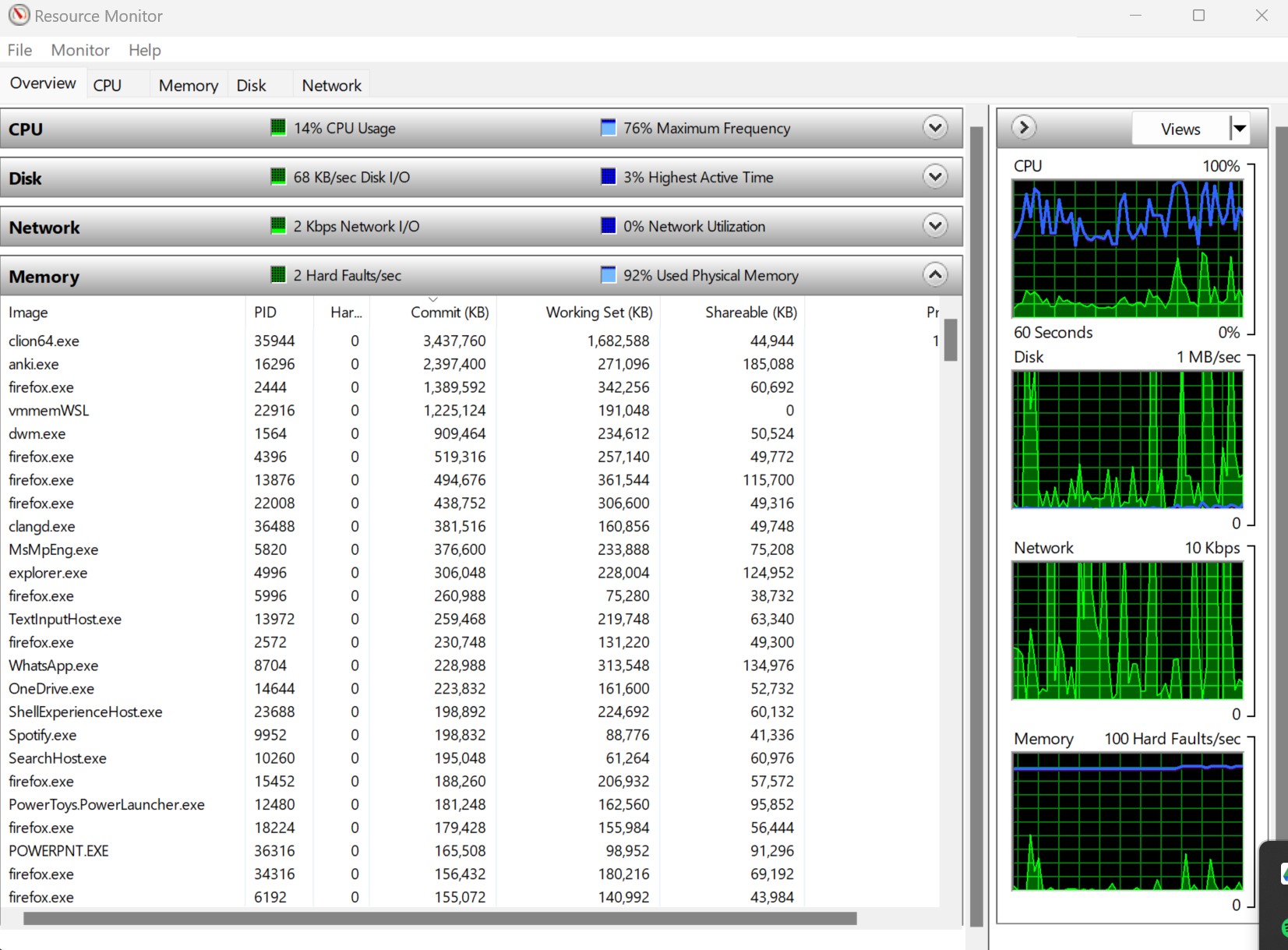Viewport: 1288px width, 950px height.
Task: Click the vertical scrollbar thumb in process list
Action: (951, 340)
